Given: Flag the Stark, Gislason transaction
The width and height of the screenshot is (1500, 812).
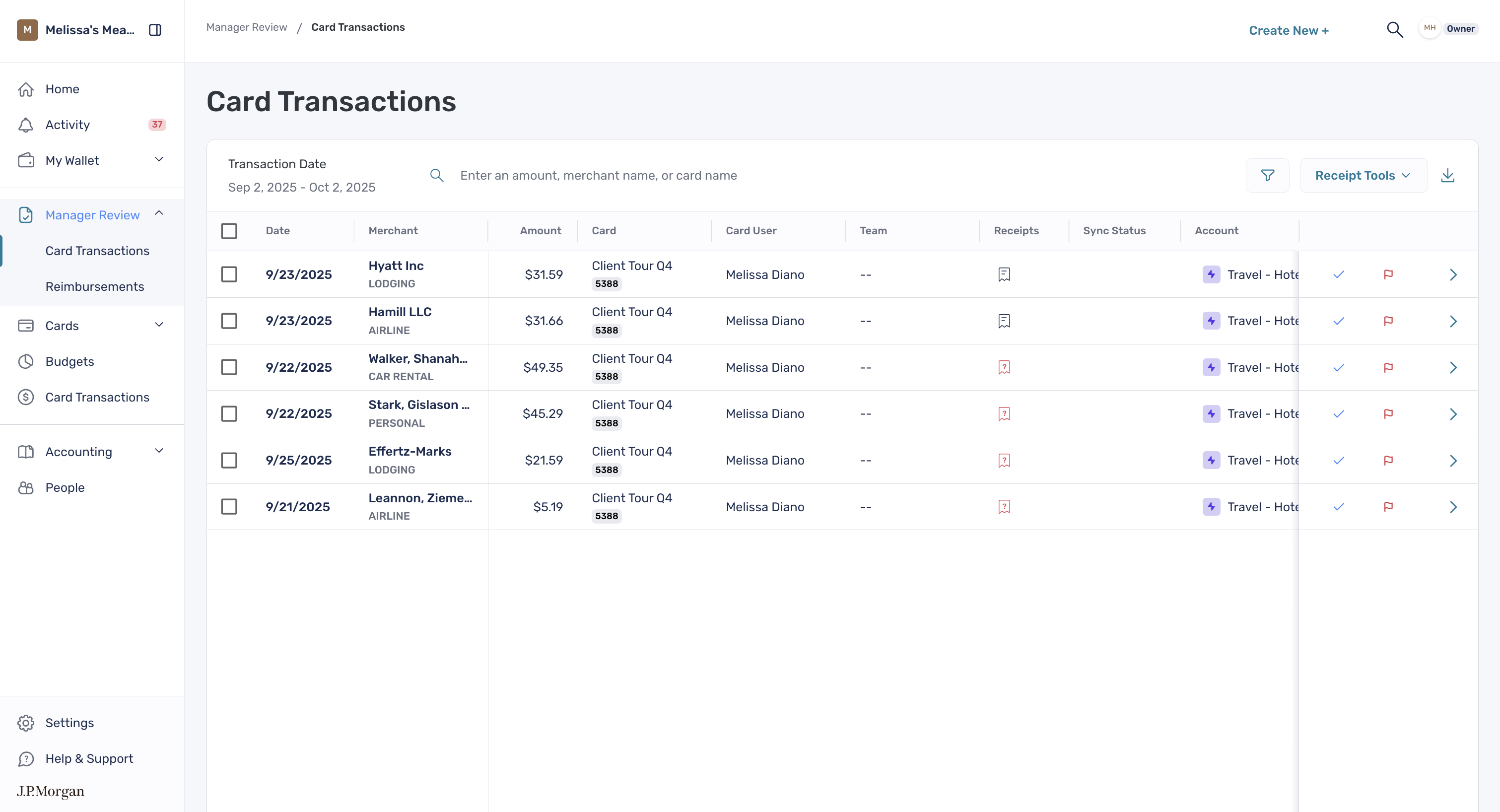Looking at the screenshot, I should point(1388,414).
